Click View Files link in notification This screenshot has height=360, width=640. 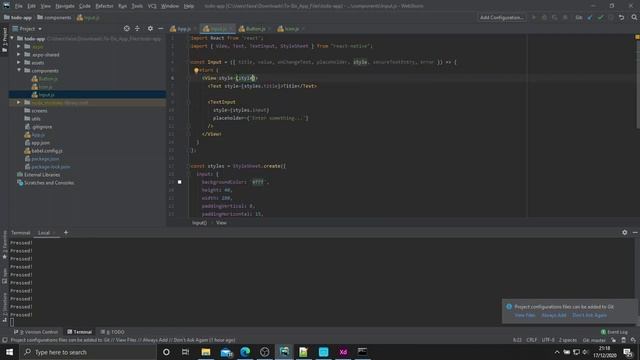click(525, 316)
